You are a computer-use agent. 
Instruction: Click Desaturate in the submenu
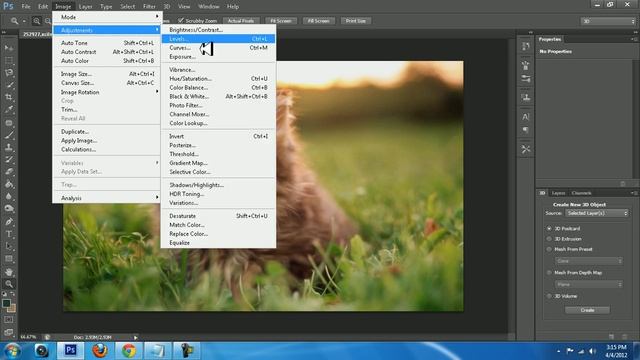(x=218, y=216)
